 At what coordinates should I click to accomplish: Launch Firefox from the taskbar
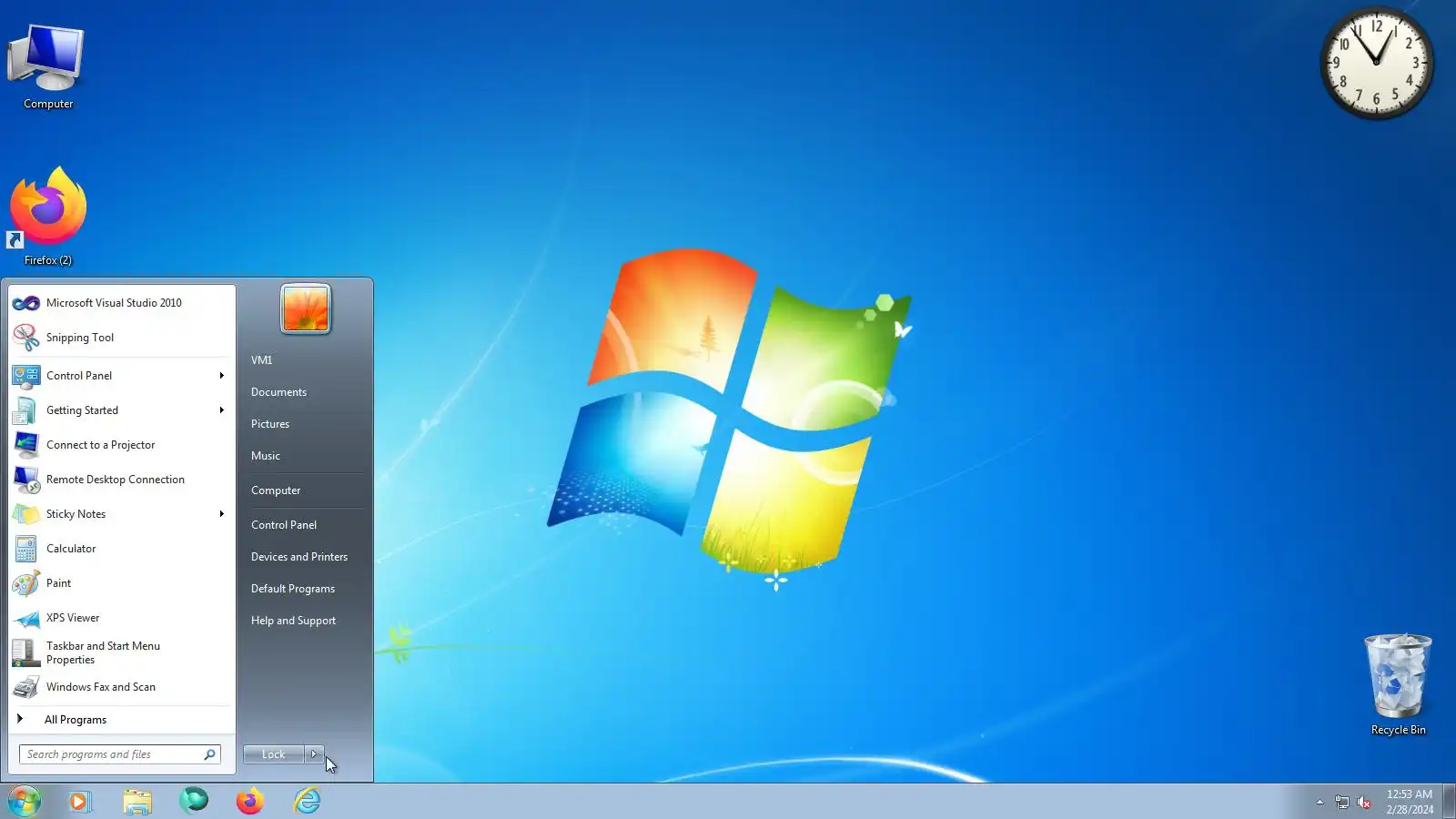tap(249, 801)
